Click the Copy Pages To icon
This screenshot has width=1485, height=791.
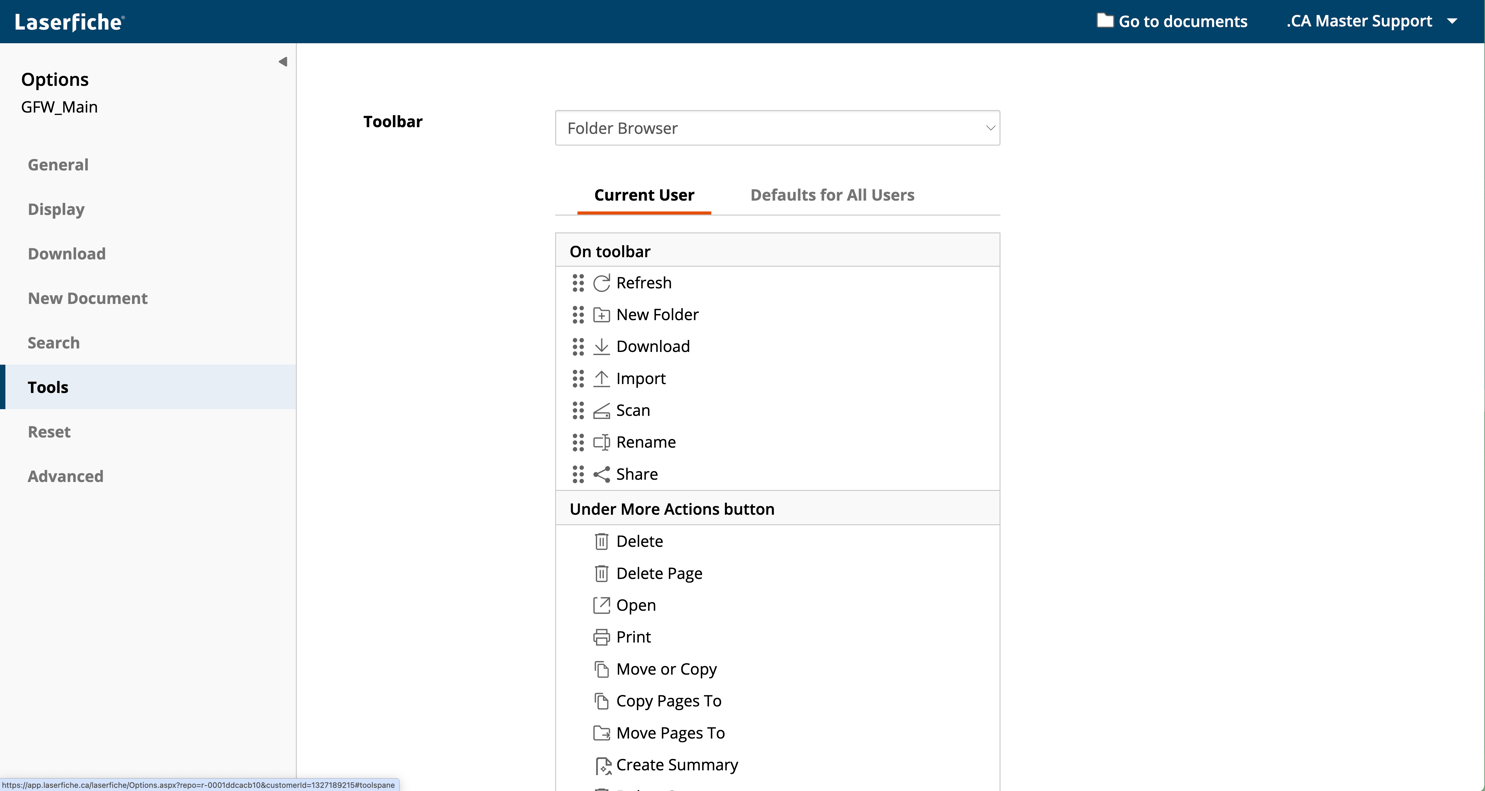601,701
